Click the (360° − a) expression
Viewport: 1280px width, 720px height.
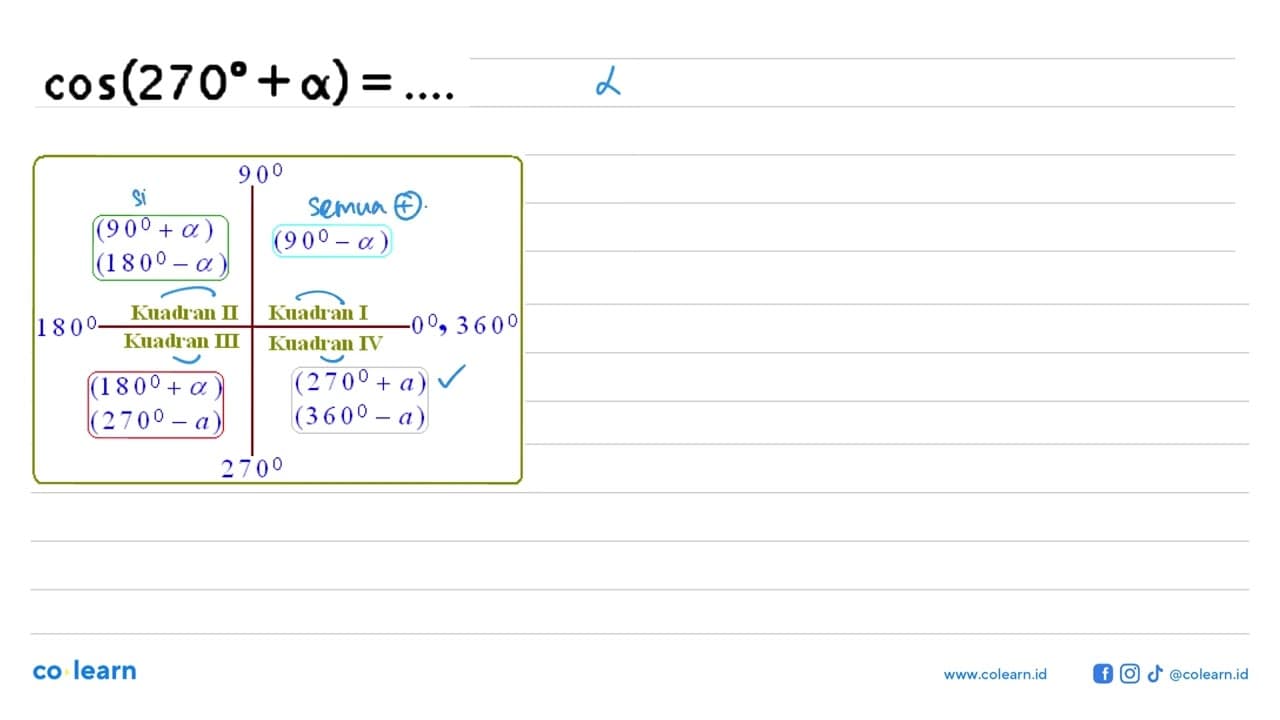click(360, 416)
